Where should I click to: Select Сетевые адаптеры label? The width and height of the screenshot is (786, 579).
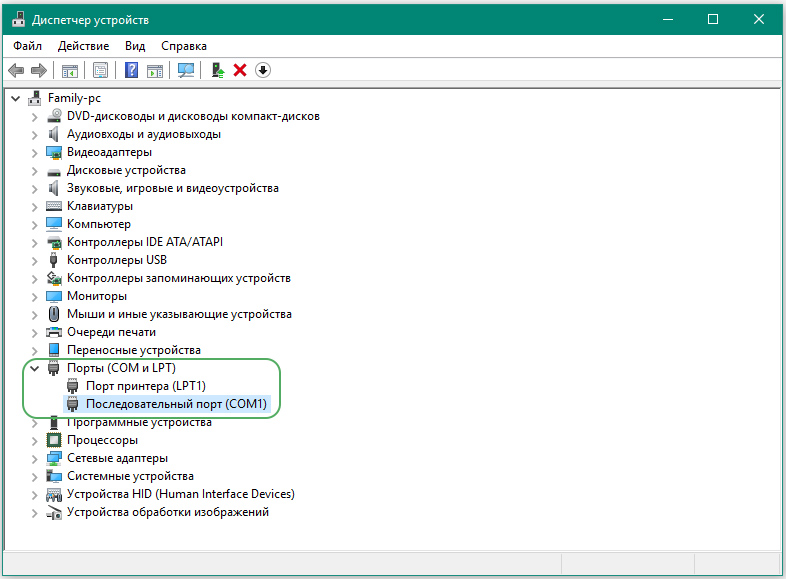coord(117,458)
